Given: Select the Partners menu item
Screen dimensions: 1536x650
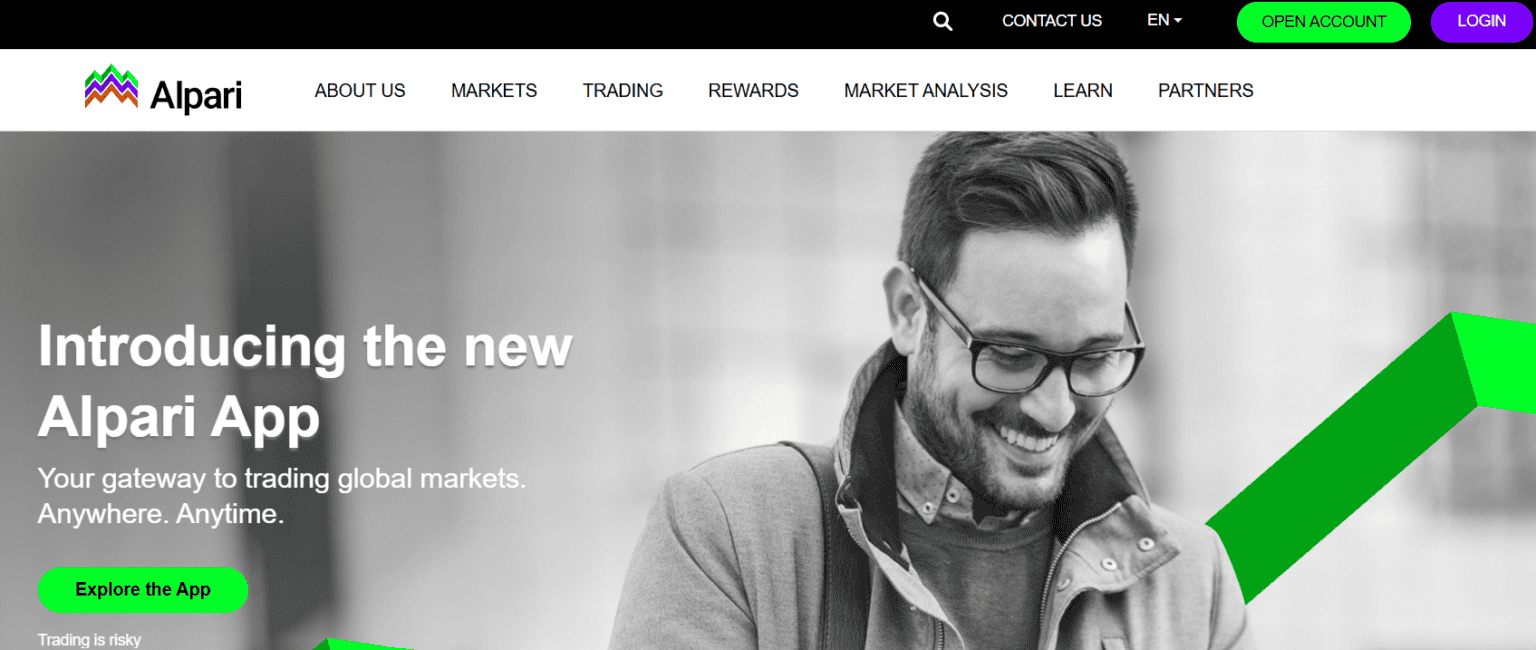Looking at the screenshot, I should coord(1206,90).
